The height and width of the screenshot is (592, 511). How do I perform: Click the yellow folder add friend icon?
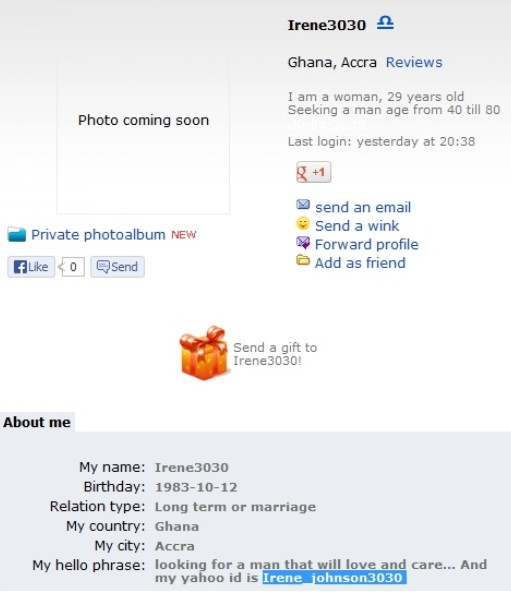pyautogui.click(x=303, y=261)
